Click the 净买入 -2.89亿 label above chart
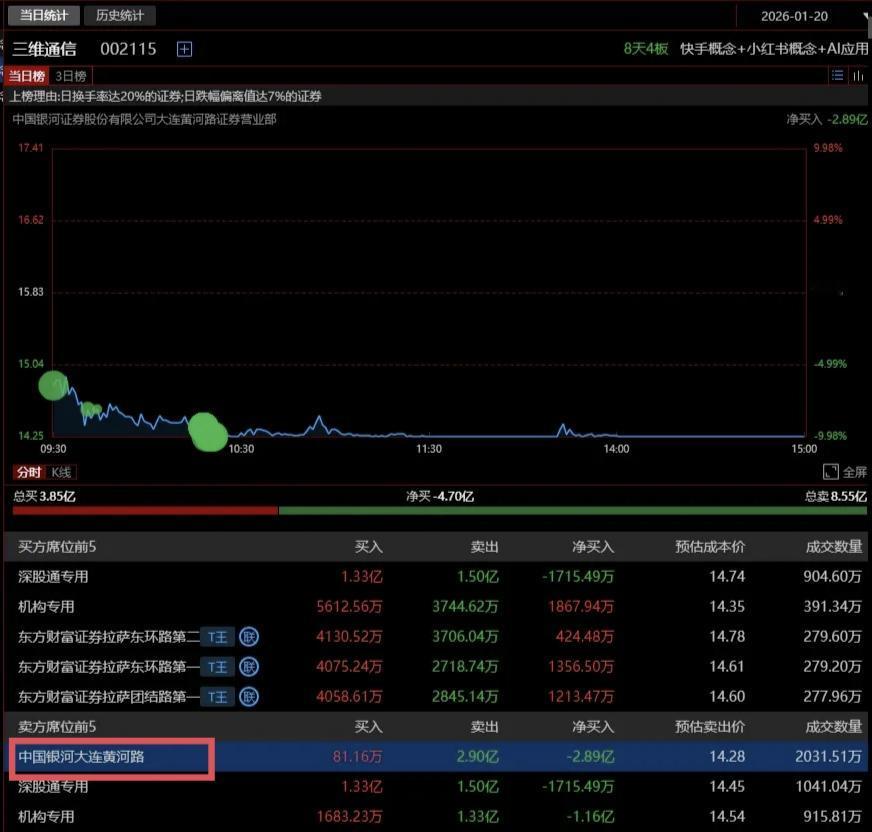The width and height of the screenshot is (872, 832). [827, 120]
